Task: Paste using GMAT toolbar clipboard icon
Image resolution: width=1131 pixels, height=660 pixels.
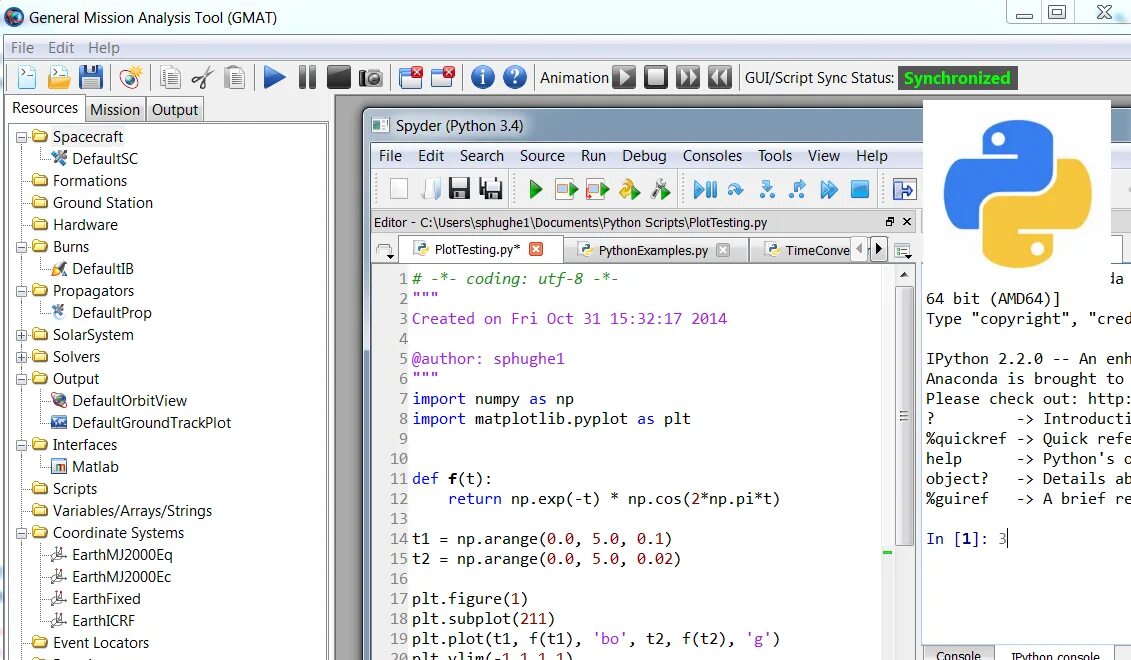Action: 234,77
